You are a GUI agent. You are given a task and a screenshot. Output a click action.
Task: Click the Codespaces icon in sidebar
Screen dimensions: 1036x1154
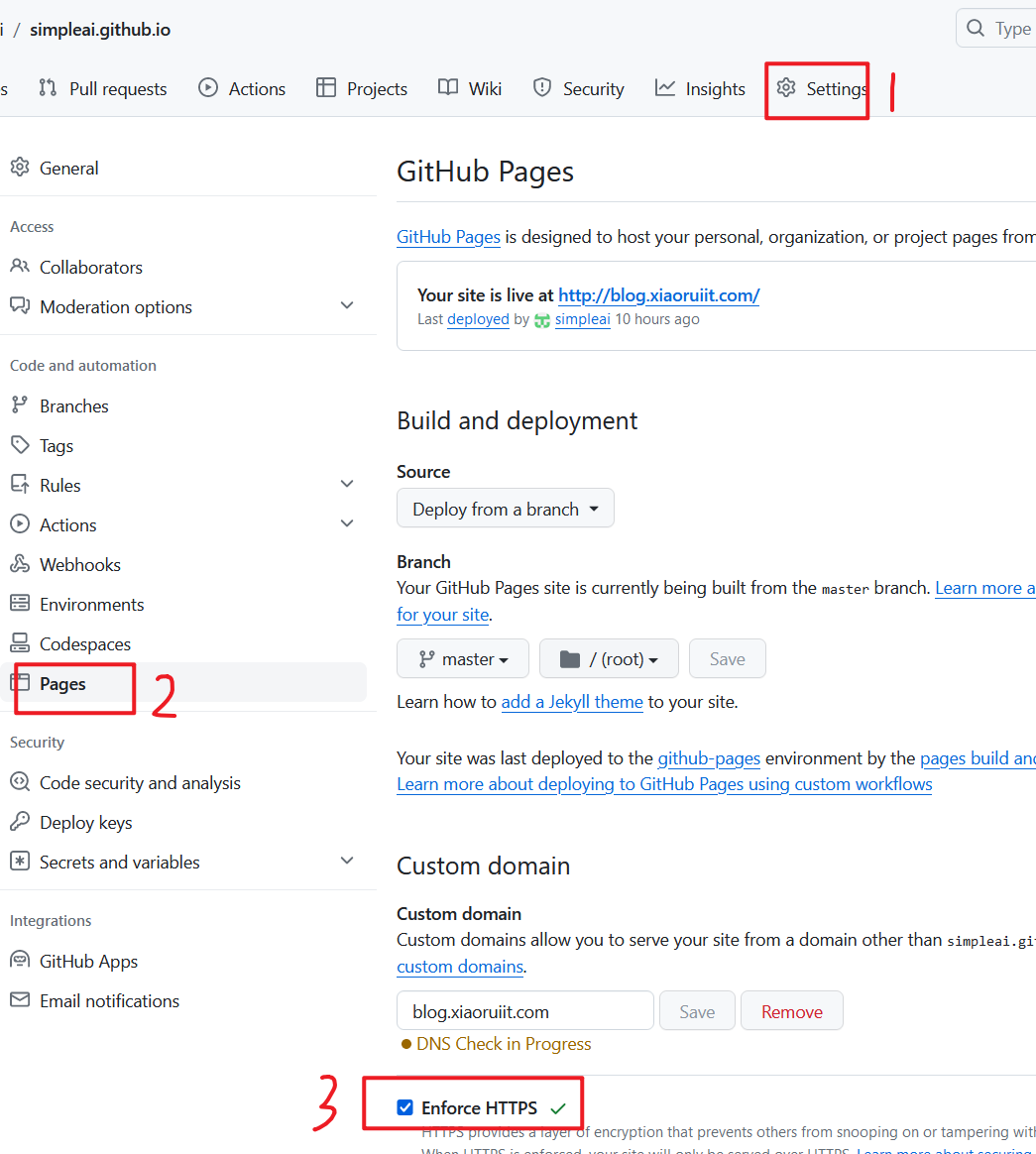20,643
